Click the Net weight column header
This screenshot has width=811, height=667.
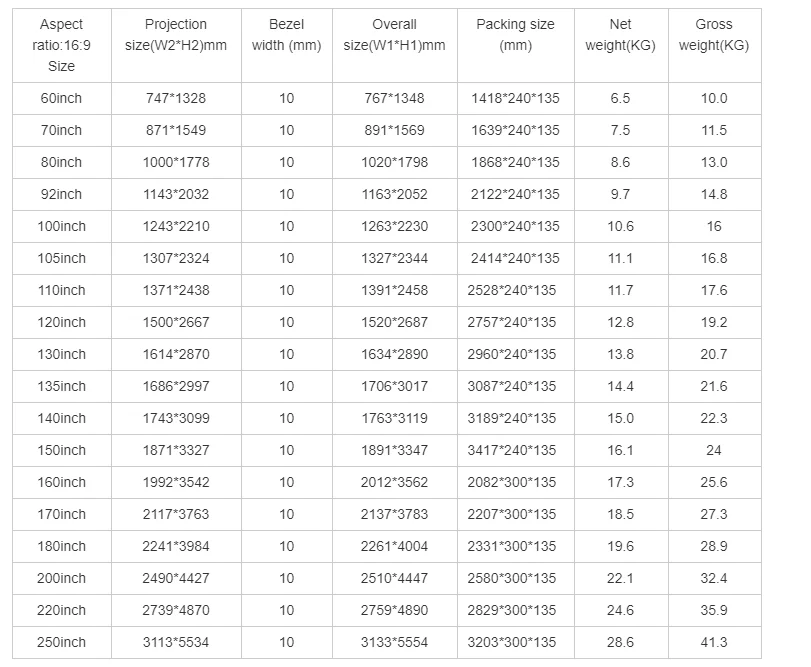coord(620,35)
